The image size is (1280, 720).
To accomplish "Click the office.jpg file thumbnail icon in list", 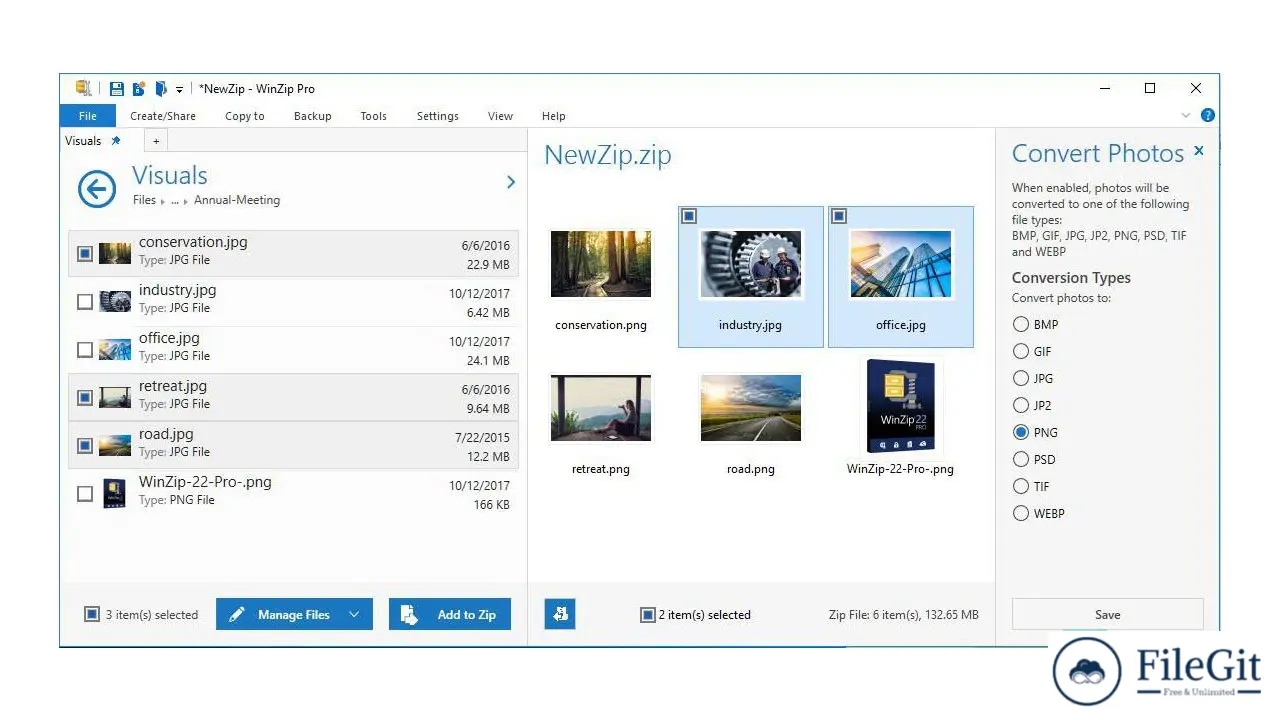I will (x=115, y=349).
